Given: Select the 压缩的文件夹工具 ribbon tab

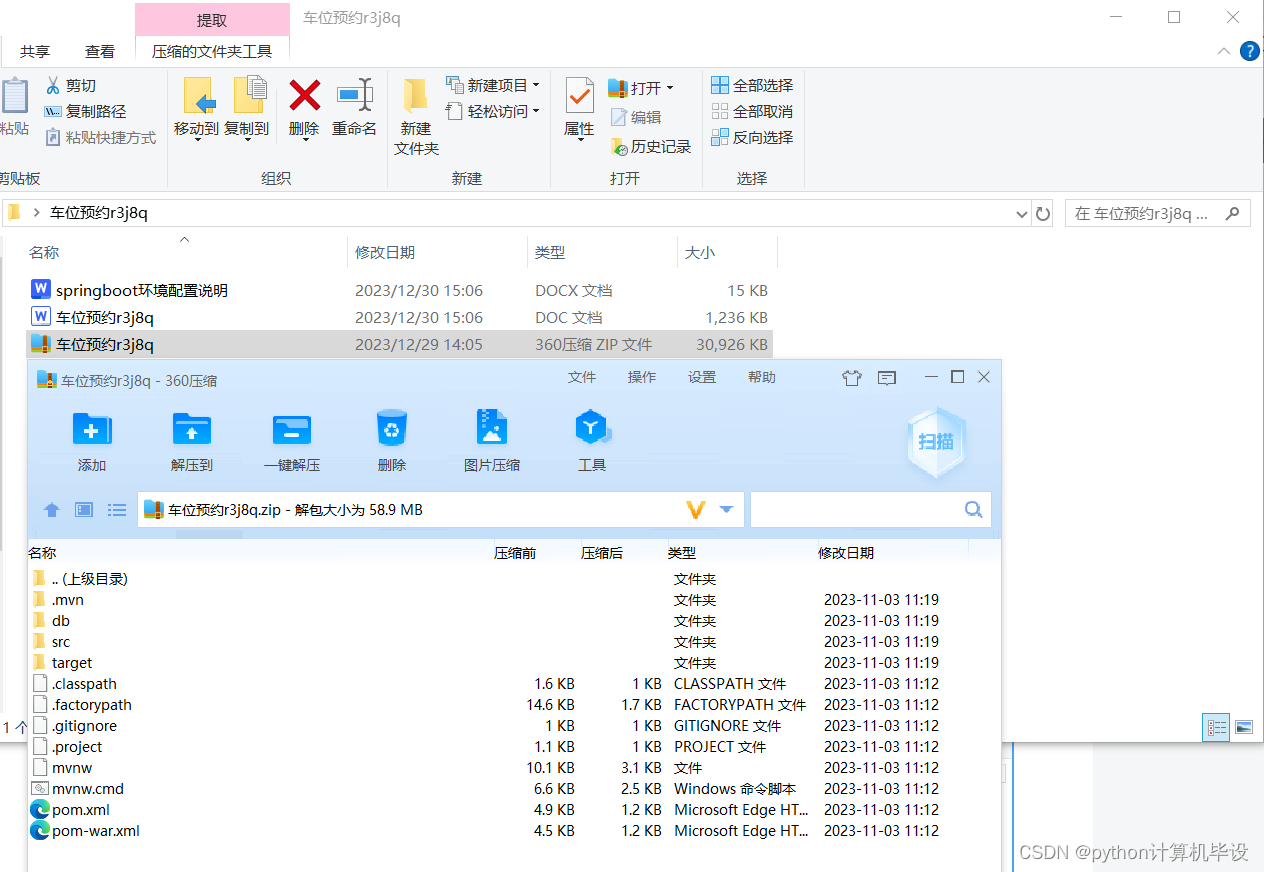Looking at the screenshot, I should [212, 51].
